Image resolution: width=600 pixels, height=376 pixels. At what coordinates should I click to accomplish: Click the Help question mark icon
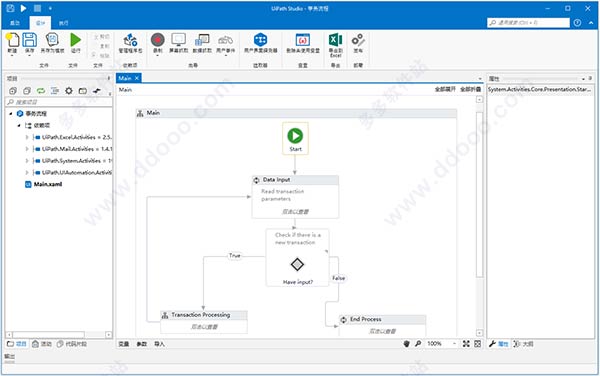pos(577,23)
